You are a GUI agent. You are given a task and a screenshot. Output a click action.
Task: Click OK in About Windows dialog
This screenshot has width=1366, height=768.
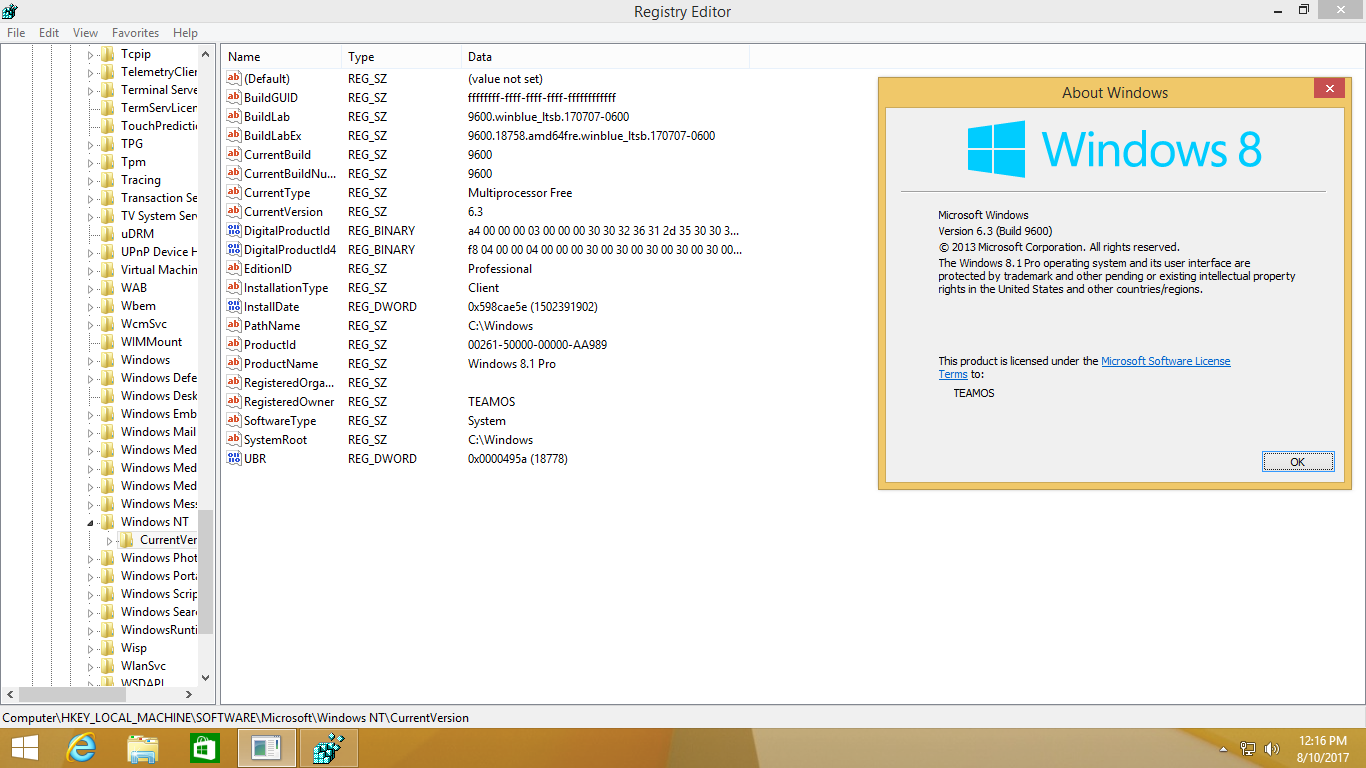pos(1298,461)
